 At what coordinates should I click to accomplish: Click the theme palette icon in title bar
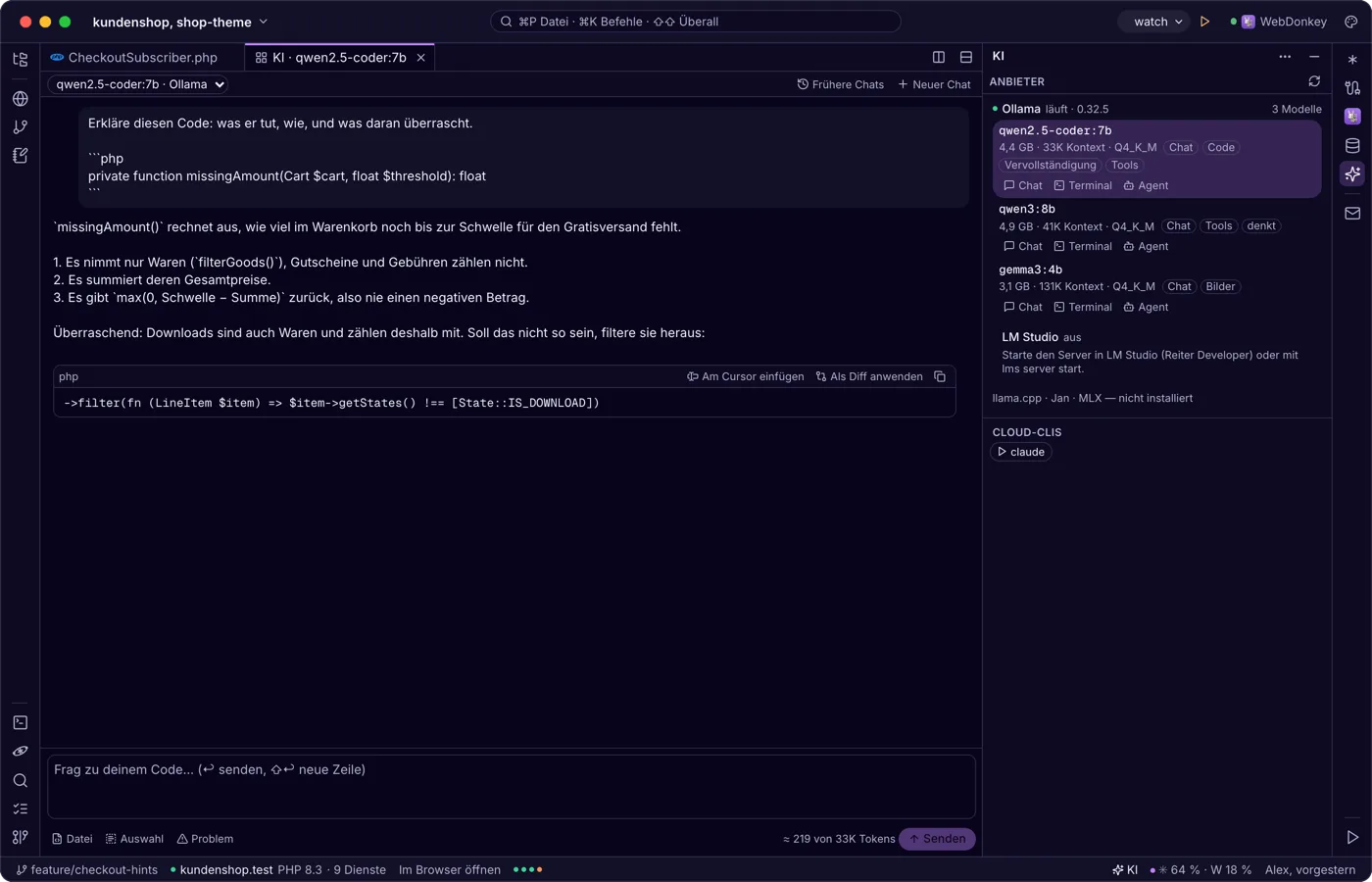point(1350,22)
